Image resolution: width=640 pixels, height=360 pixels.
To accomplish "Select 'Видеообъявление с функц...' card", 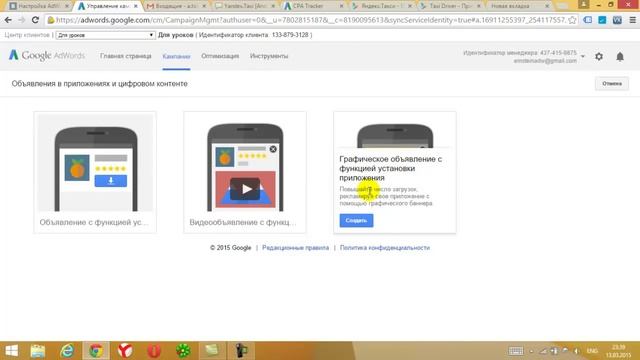I will pos(245,172).
